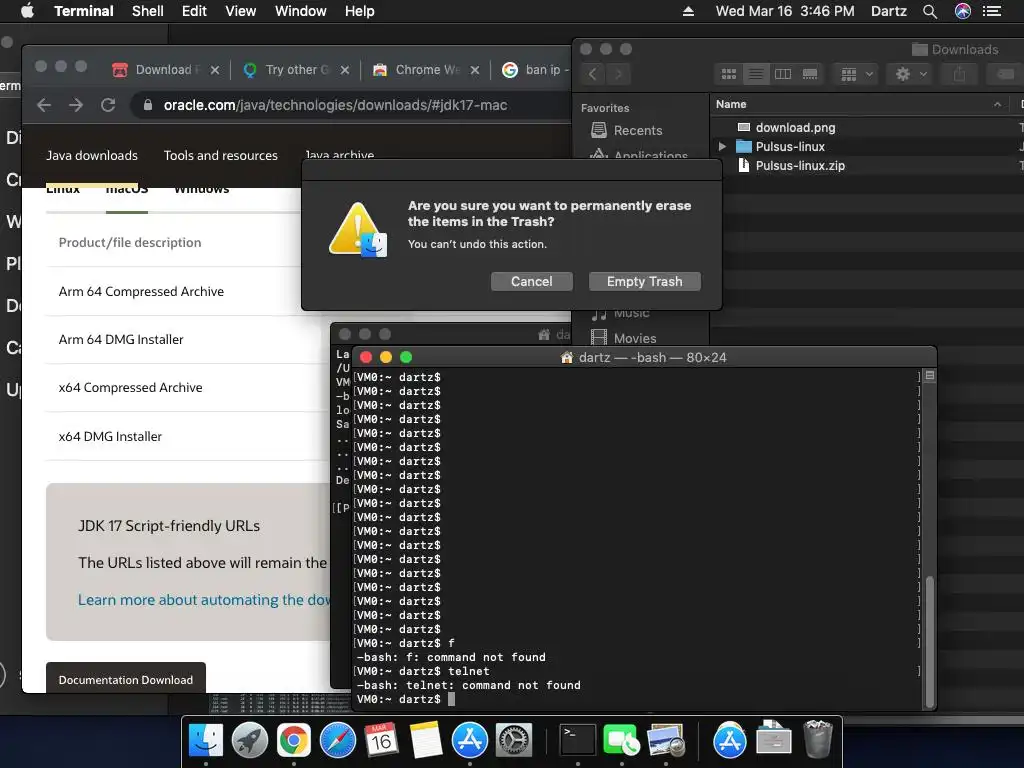Screen dimensions: 1024x768
Task: Open Terminal icon in the Dock
Action: tap(578, 741)
